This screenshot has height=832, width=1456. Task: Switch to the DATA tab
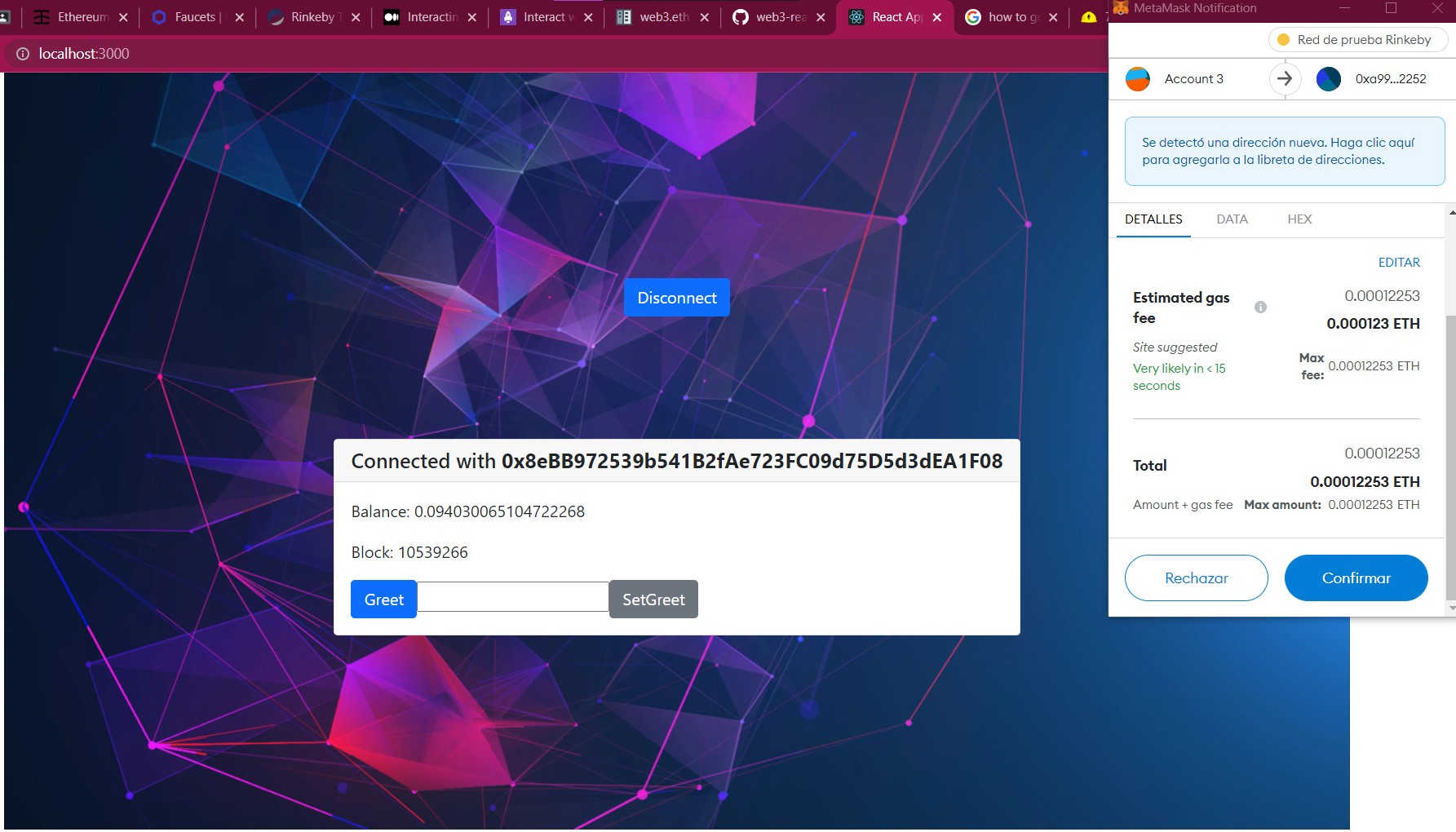pos(1232,219)
